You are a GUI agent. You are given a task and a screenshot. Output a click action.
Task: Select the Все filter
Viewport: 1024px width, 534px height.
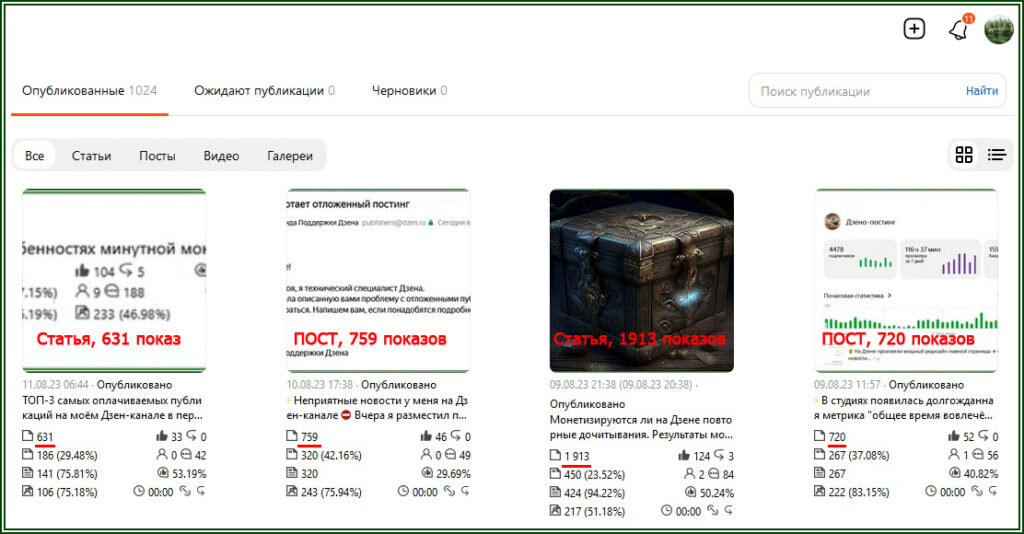[x=35, y=156]
